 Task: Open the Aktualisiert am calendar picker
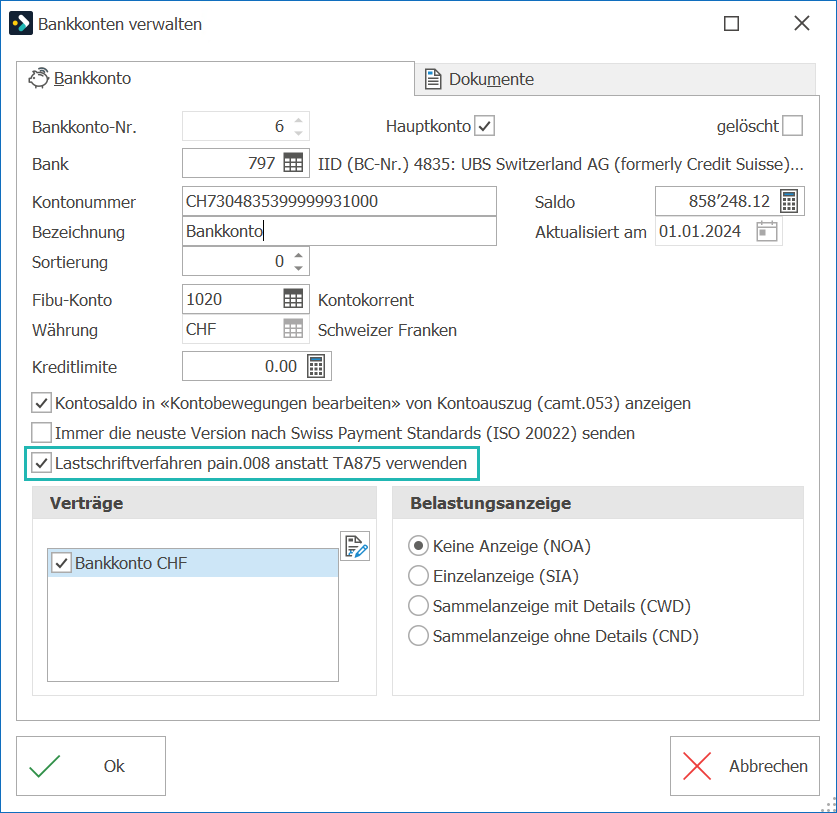[767, 231]
